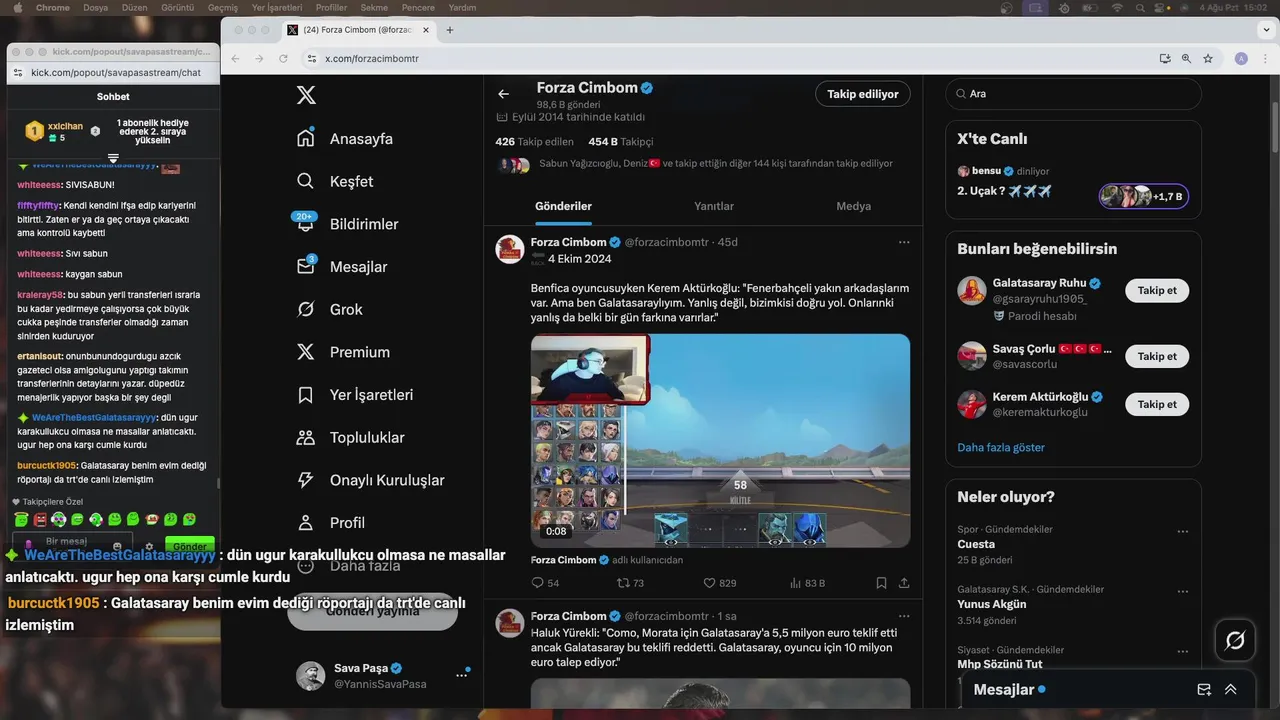This screenshot has width=1280, height=720.
Task: Open Cuesta trending topic
Action: pos(976,544)
